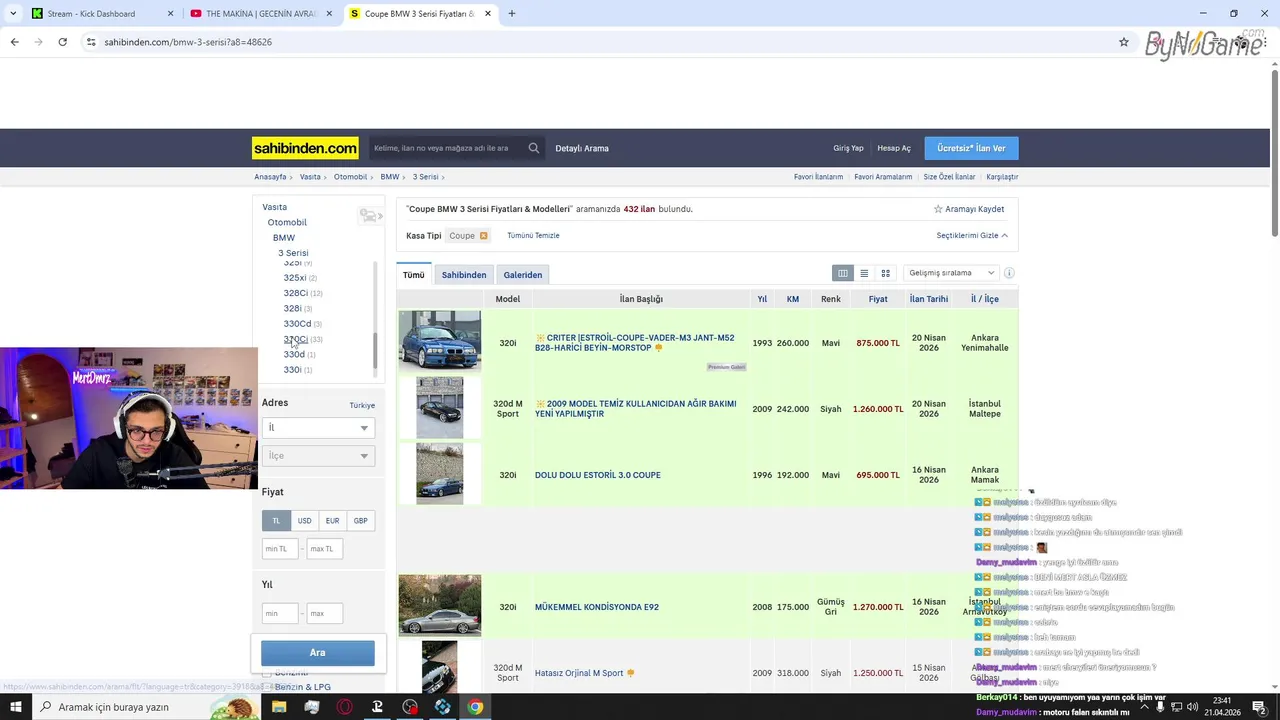The width and height of the screenshot is (1280, 720).
Task: Click Benzin & LPG fuel checkbox
Action: [266, 687]
